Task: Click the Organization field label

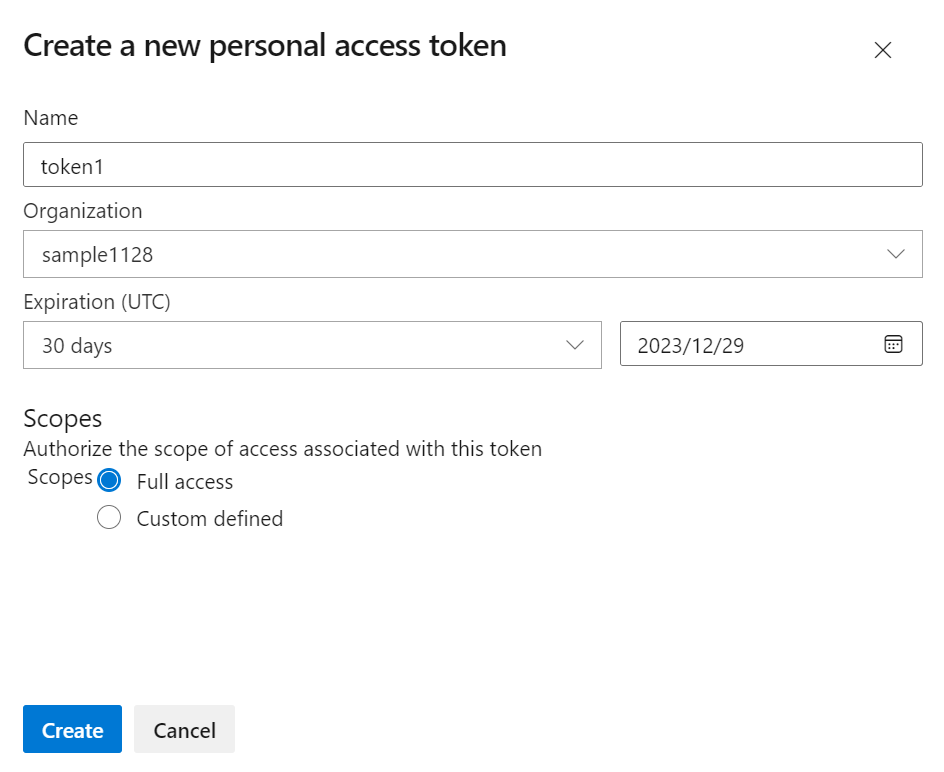Action: click(x=83, y=211)
